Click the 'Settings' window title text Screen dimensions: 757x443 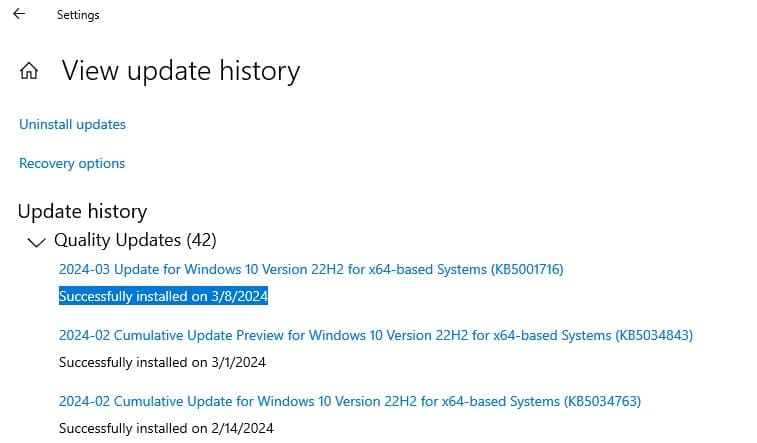[78, 16]
